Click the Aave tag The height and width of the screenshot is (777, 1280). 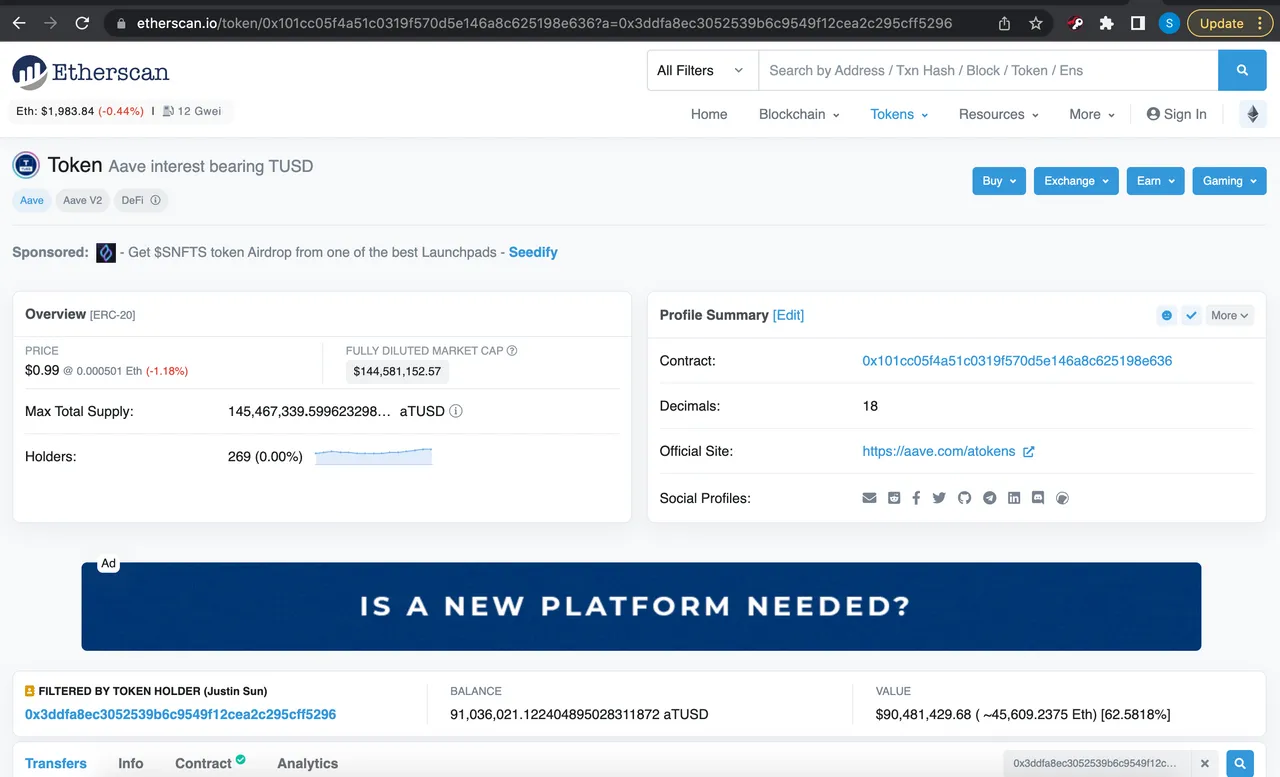[x=32, y=200]
